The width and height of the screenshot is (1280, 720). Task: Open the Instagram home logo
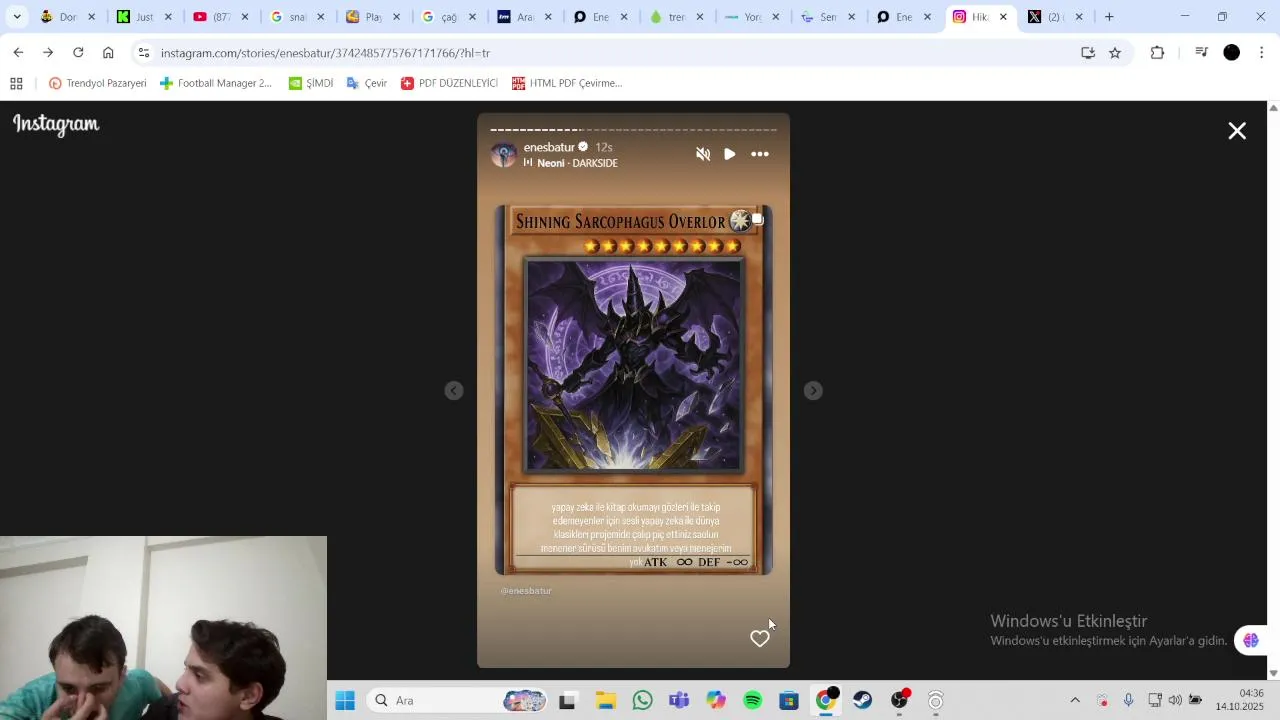pos(56,125)
